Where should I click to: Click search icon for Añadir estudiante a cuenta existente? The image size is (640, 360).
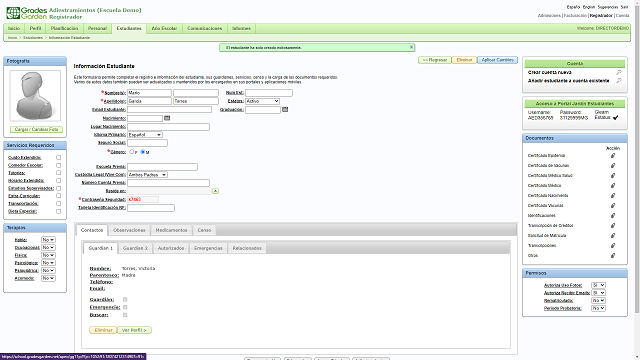pyautogui.click(x=619, y=81)
